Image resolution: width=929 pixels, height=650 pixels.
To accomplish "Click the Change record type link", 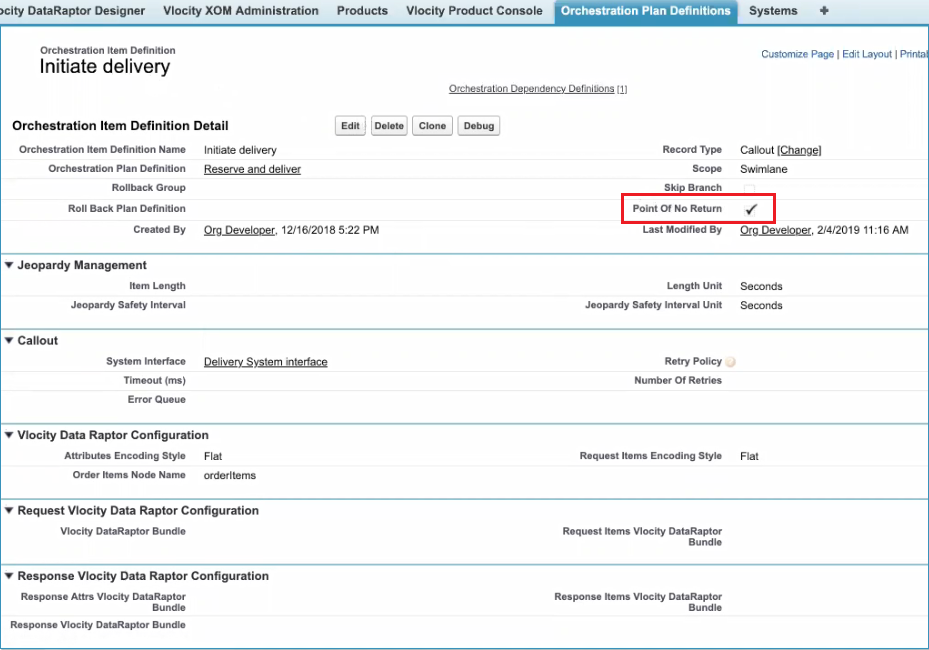I will coord(799,150).
